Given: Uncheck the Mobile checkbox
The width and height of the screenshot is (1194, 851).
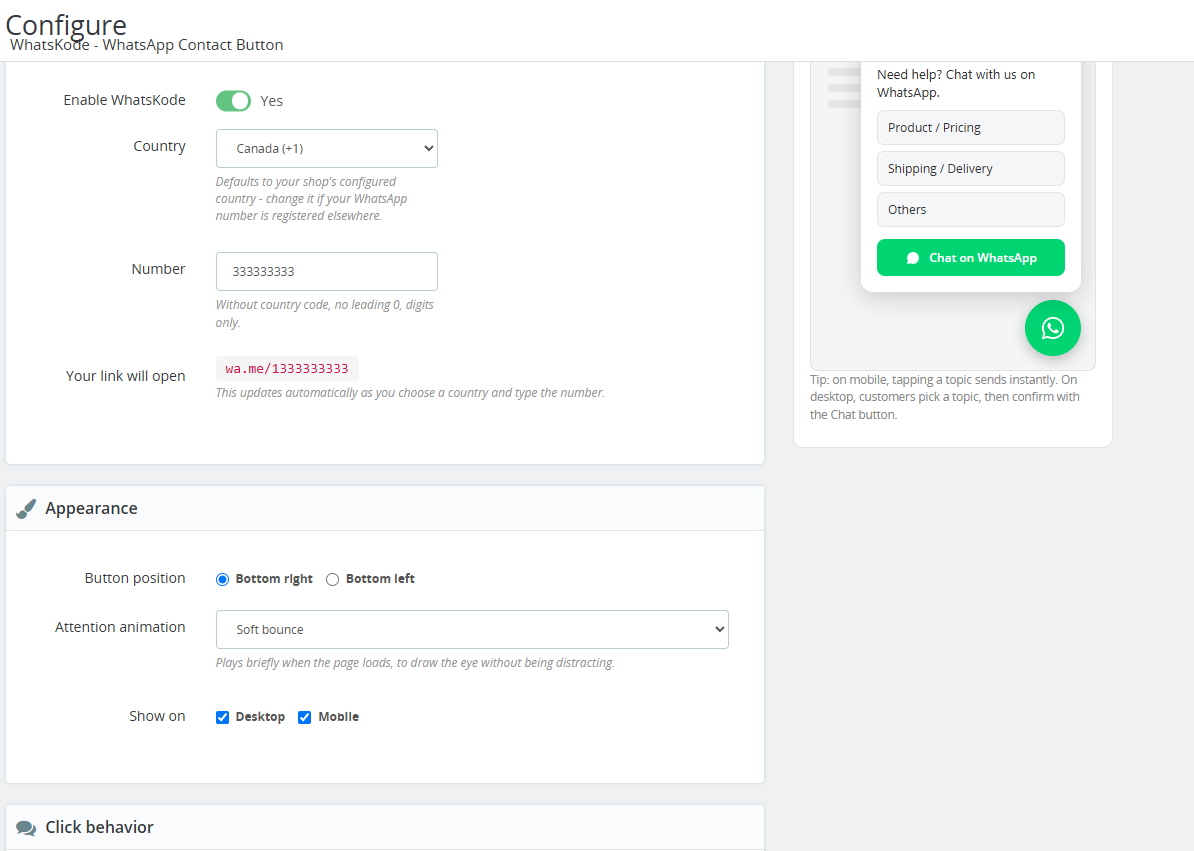Looking at the screenshot, I should point(305,717).
